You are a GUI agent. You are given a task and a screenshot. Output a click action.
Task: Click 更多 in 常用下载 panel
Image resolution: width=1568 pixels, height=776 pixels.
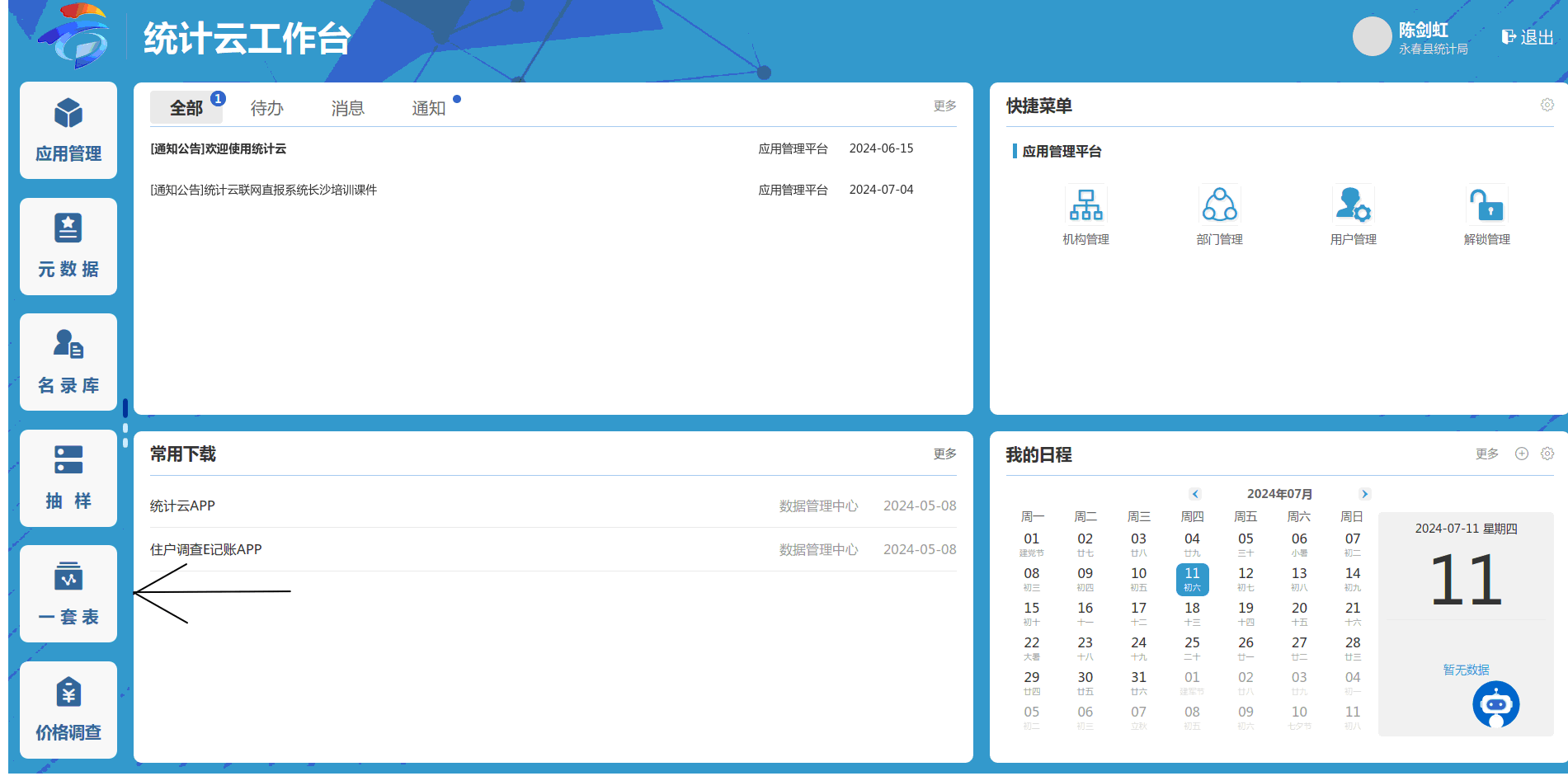tap(945, 454)
